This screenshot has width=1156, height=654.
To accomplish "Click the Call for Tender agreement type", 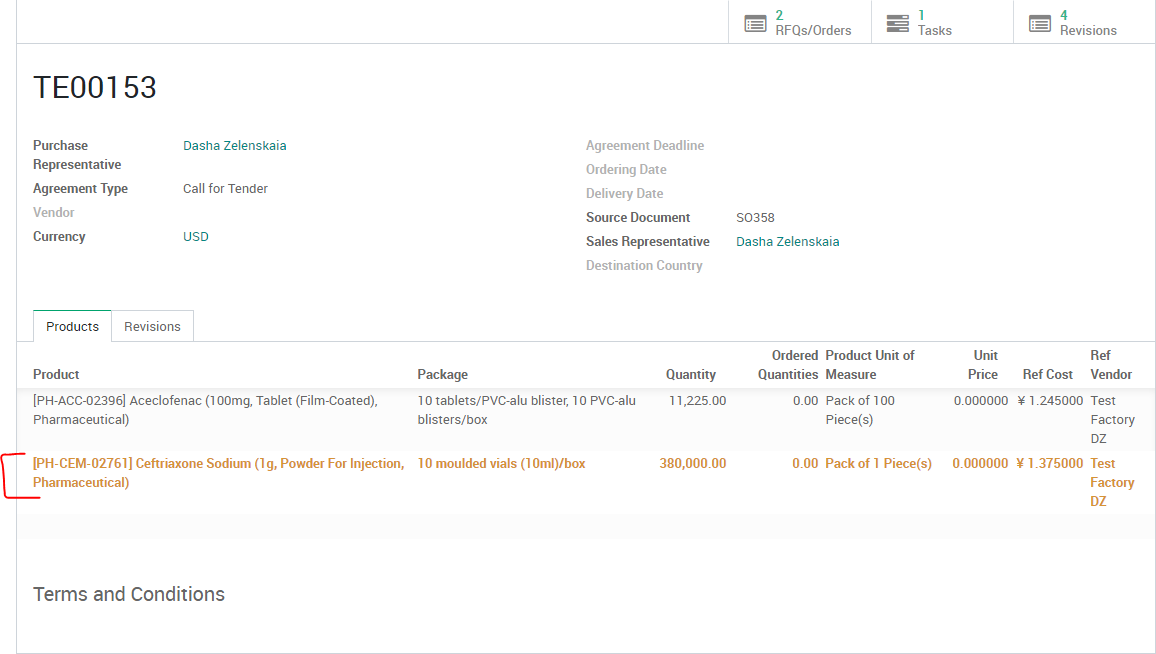I will (x=225, y=188).
